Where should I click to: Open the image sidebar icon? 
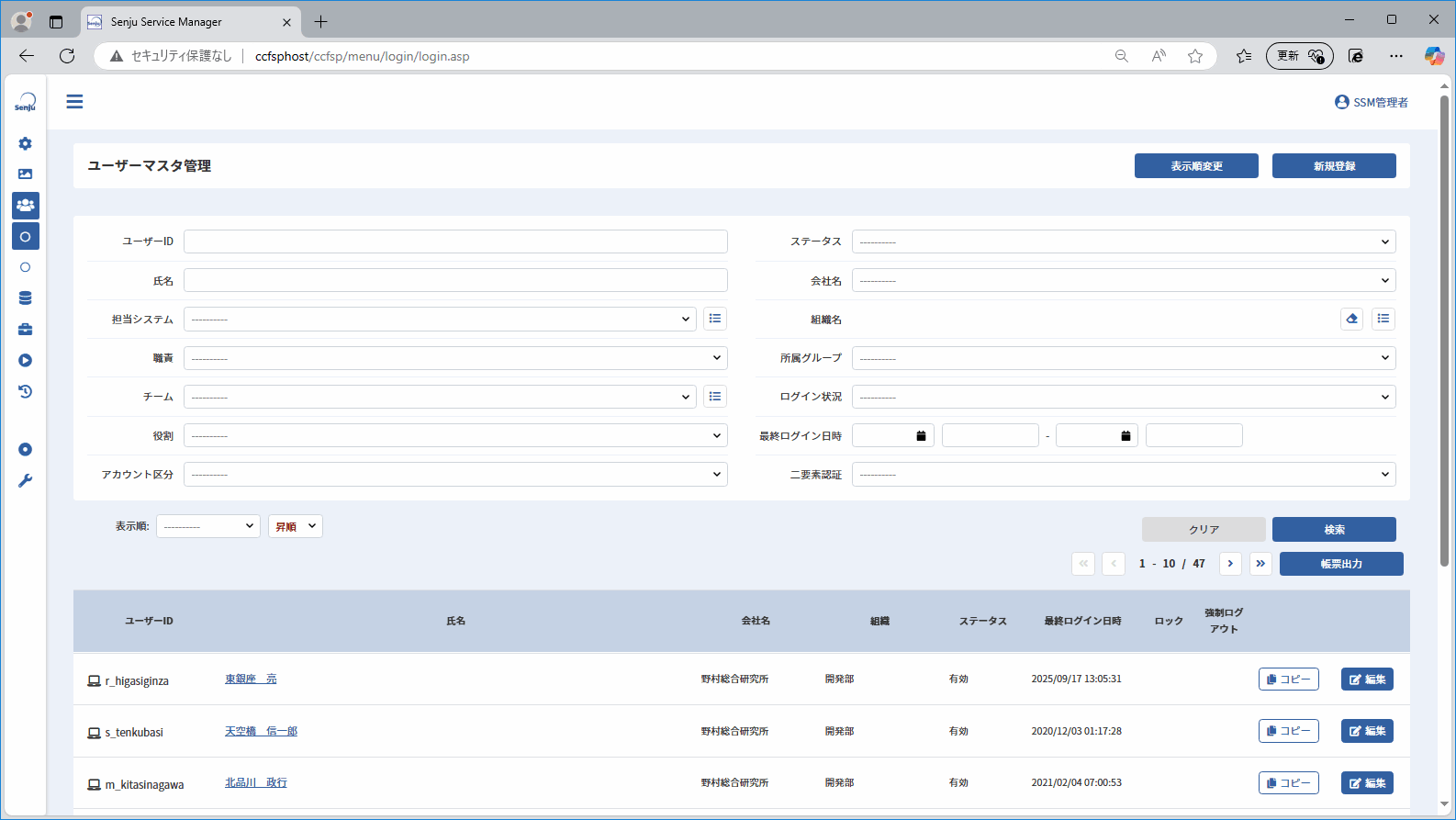[26, 174]
